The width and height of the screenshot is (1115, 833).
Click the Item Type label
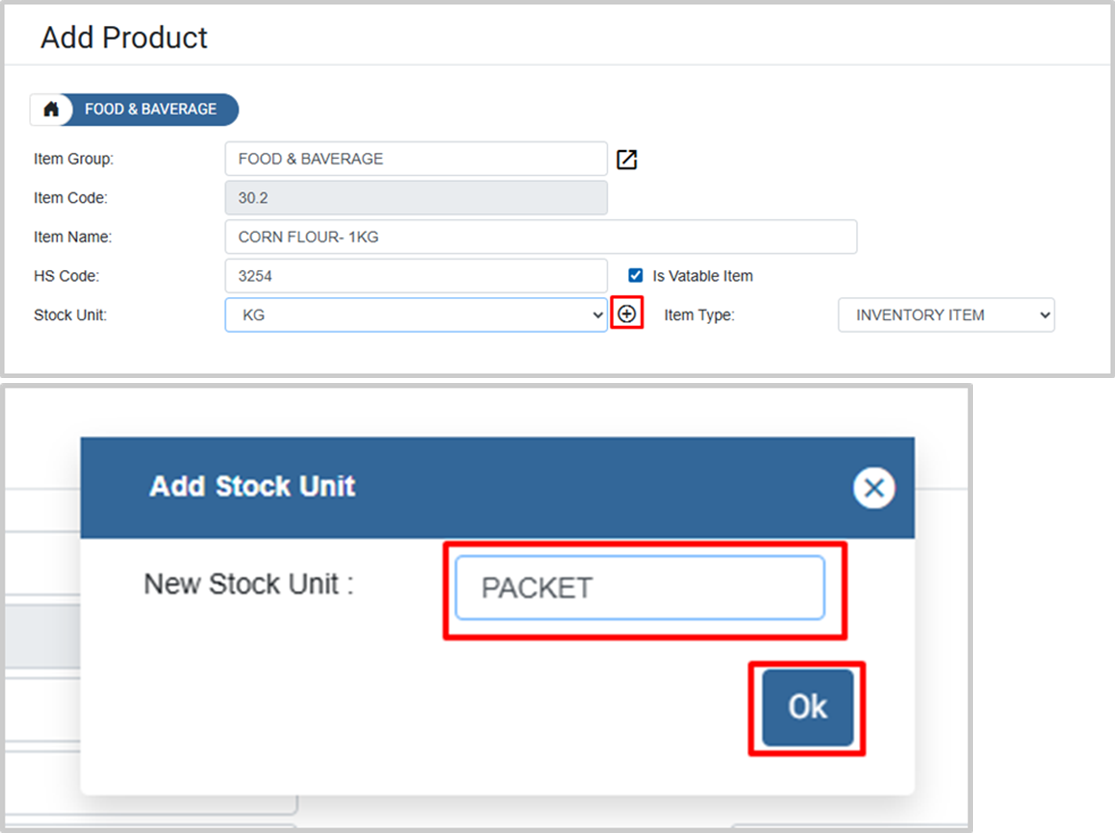tap(699, 315)
